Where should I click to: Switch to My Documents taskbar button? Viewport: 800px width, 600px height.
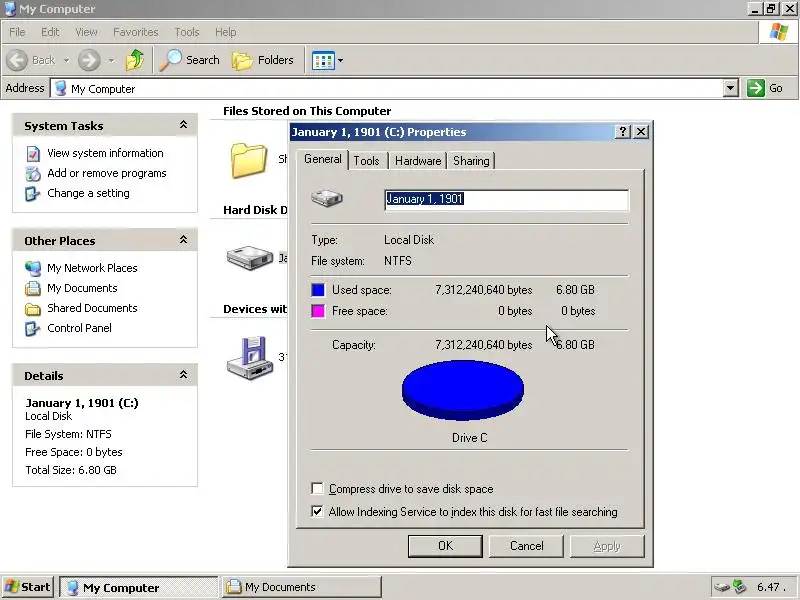coord(302,587)
